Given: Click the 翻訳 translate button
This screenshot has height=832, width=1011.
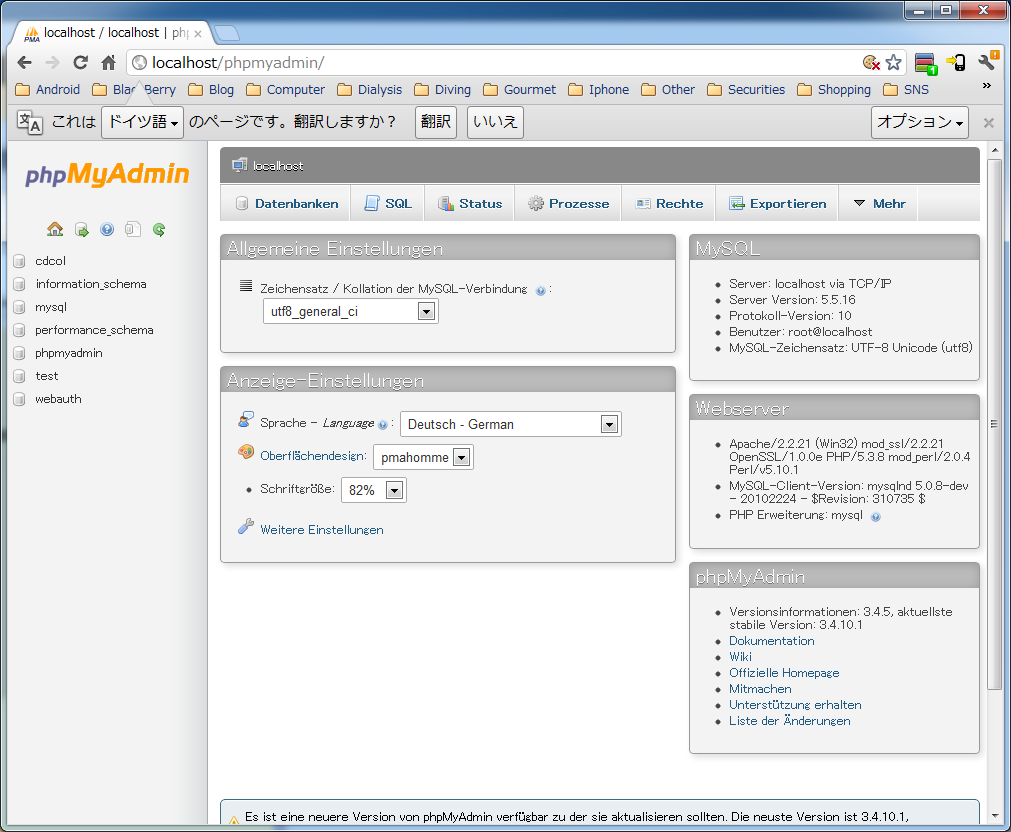Looking at the screenshot, I should pos(436,122).
